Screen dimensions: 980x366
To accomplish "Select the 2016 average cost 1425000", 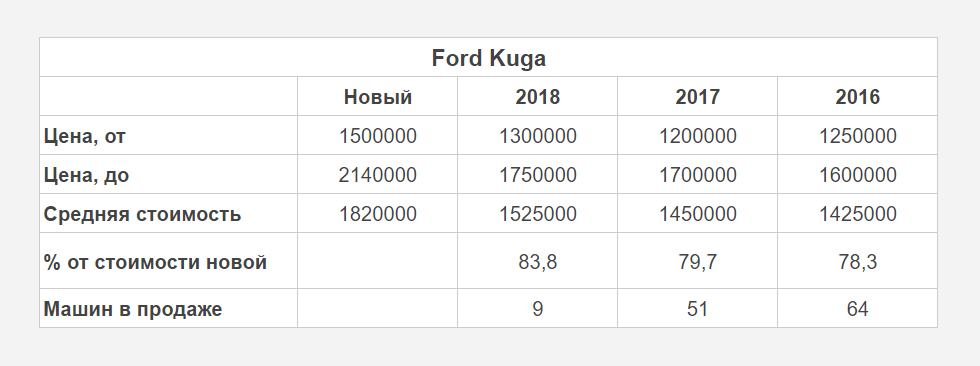I will point(858,214).
